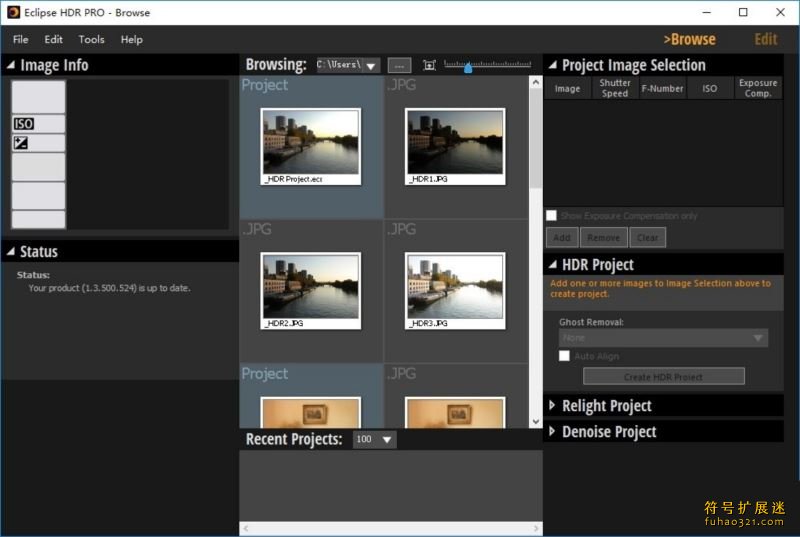Collapse the Status panel
800x537 pixels.
tap(11, 252)
